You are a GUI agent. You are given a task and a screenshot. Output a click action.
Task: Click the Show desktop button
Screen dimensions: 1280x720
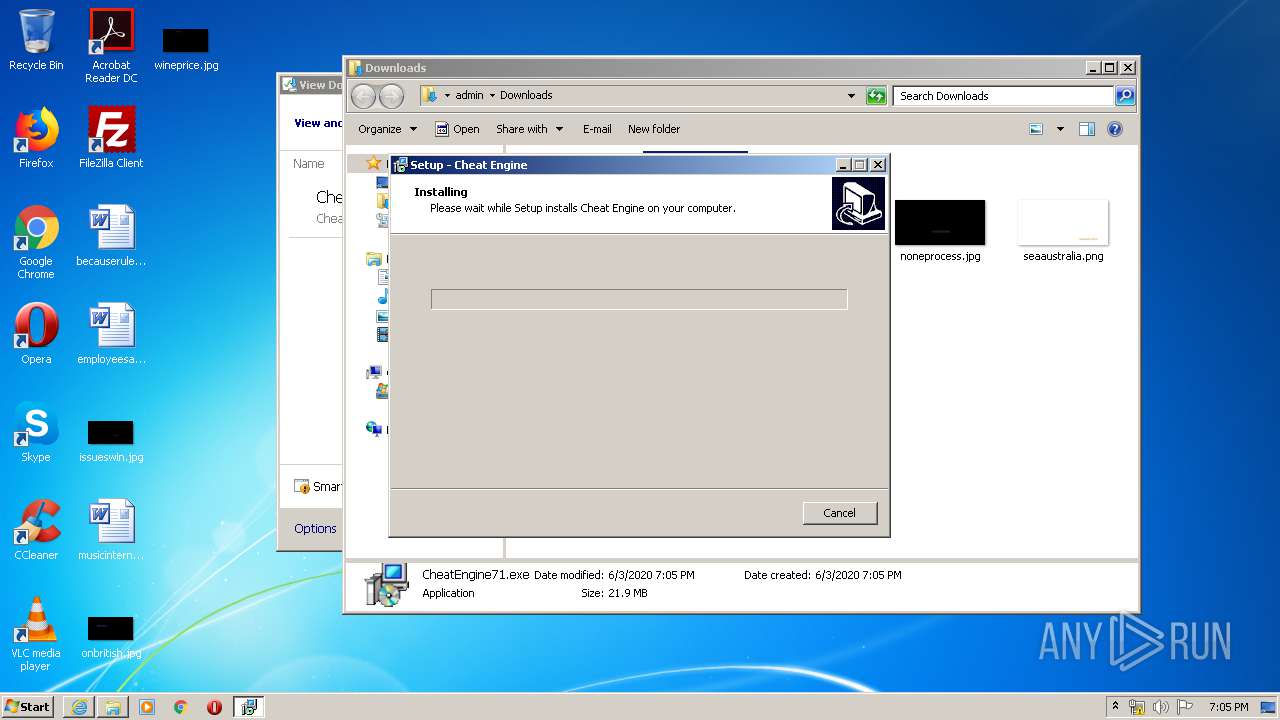pos(1269,707)
